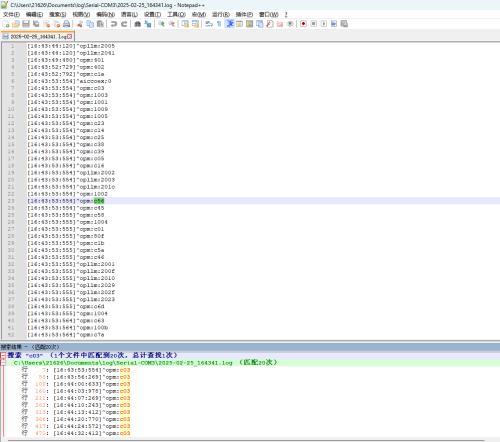The image size is (500, 442).
Task: Jump to search result at line 470
Action: click(x=76, y=433)
